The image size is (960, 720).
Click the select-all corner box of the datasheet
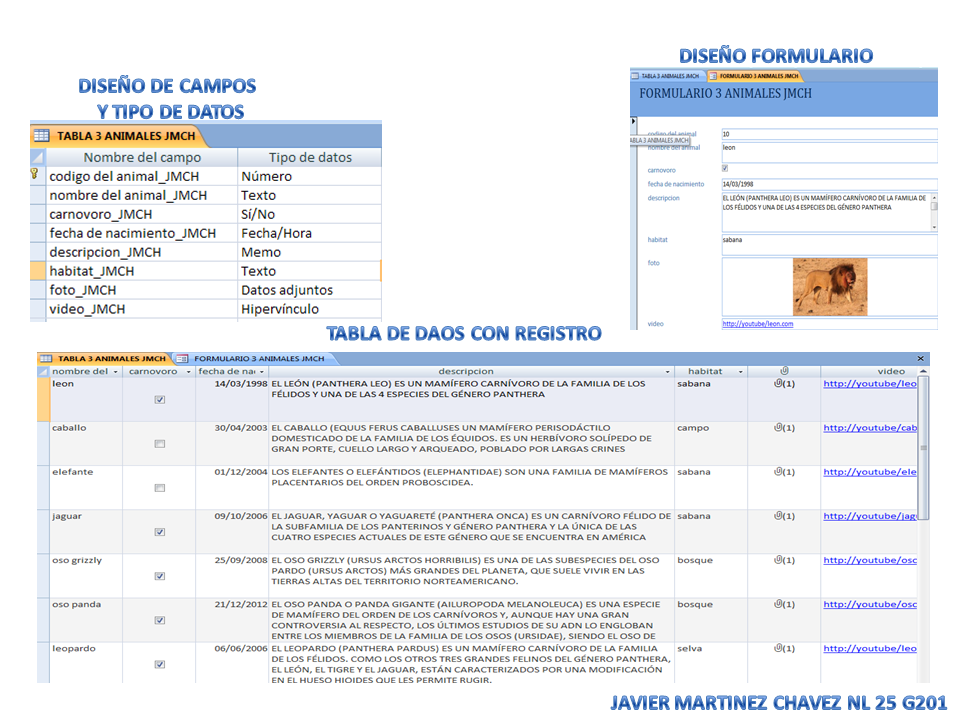(43, 371)
